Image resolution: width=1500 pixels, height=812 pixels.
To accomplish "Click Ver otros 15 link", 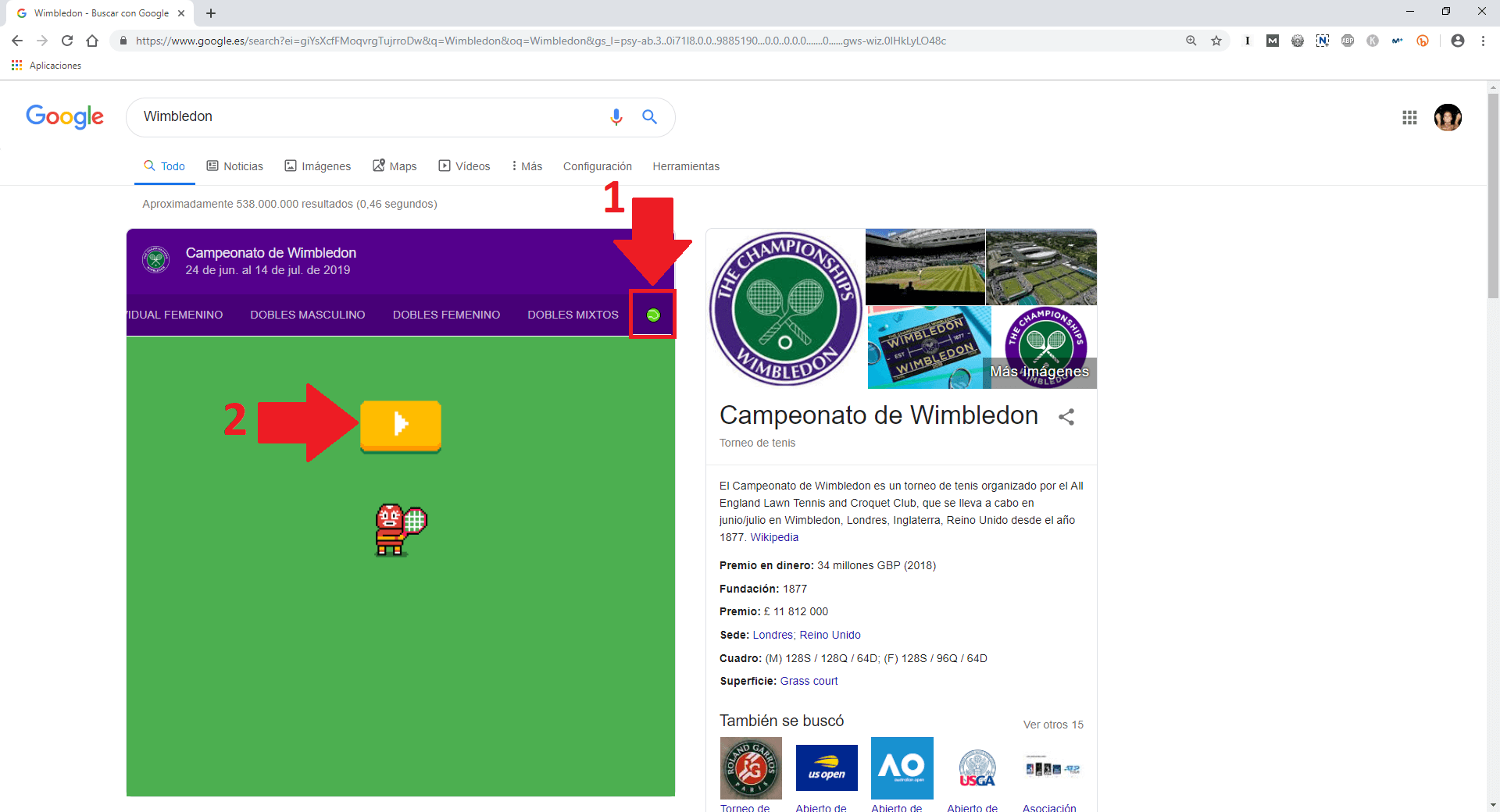I will tap(1053, 725).
